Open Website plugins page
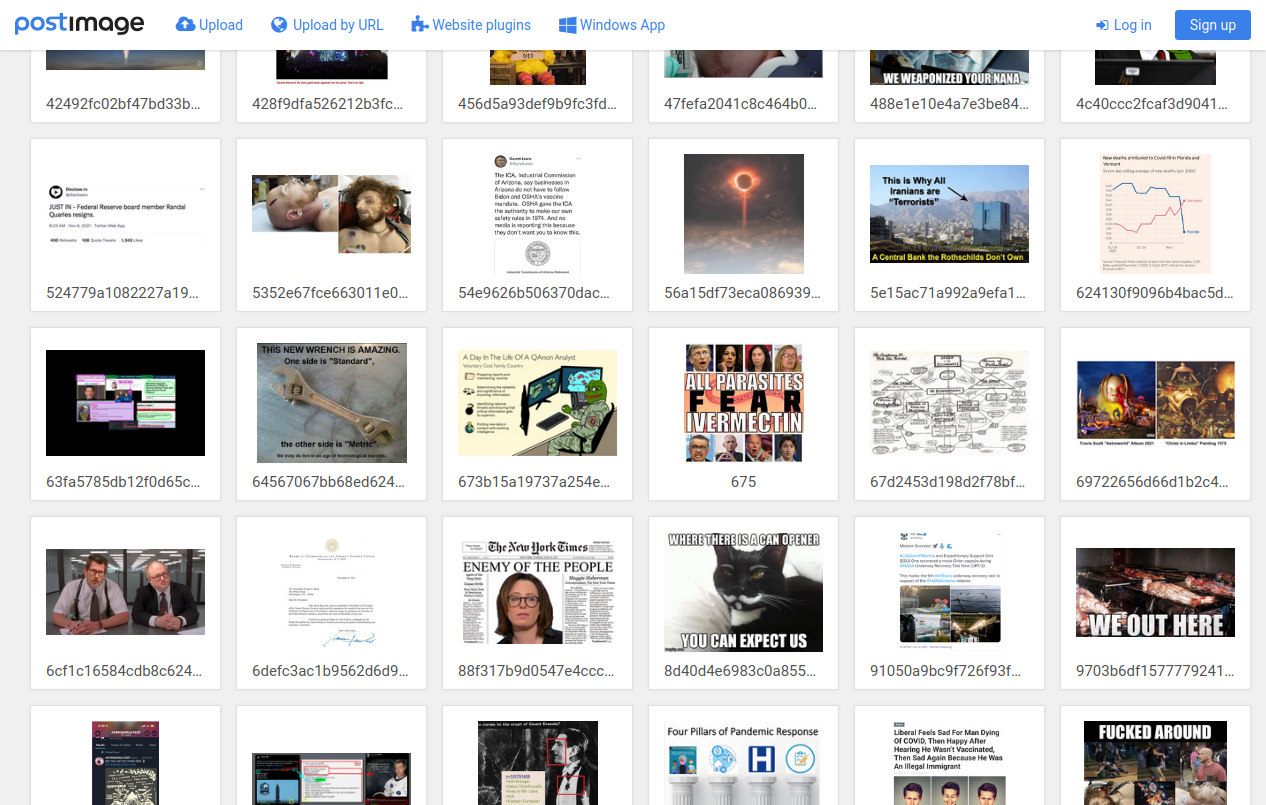 [x=471, y=25]
